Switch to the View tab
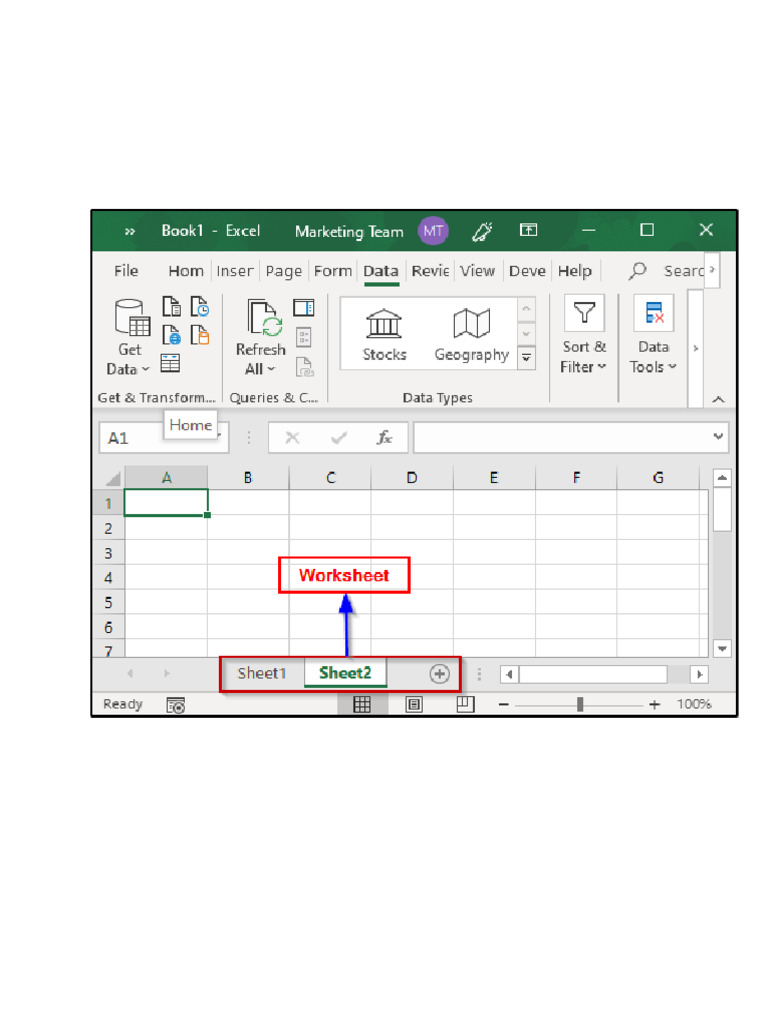The image size is (768, 1024). click(x=477, y=270)
